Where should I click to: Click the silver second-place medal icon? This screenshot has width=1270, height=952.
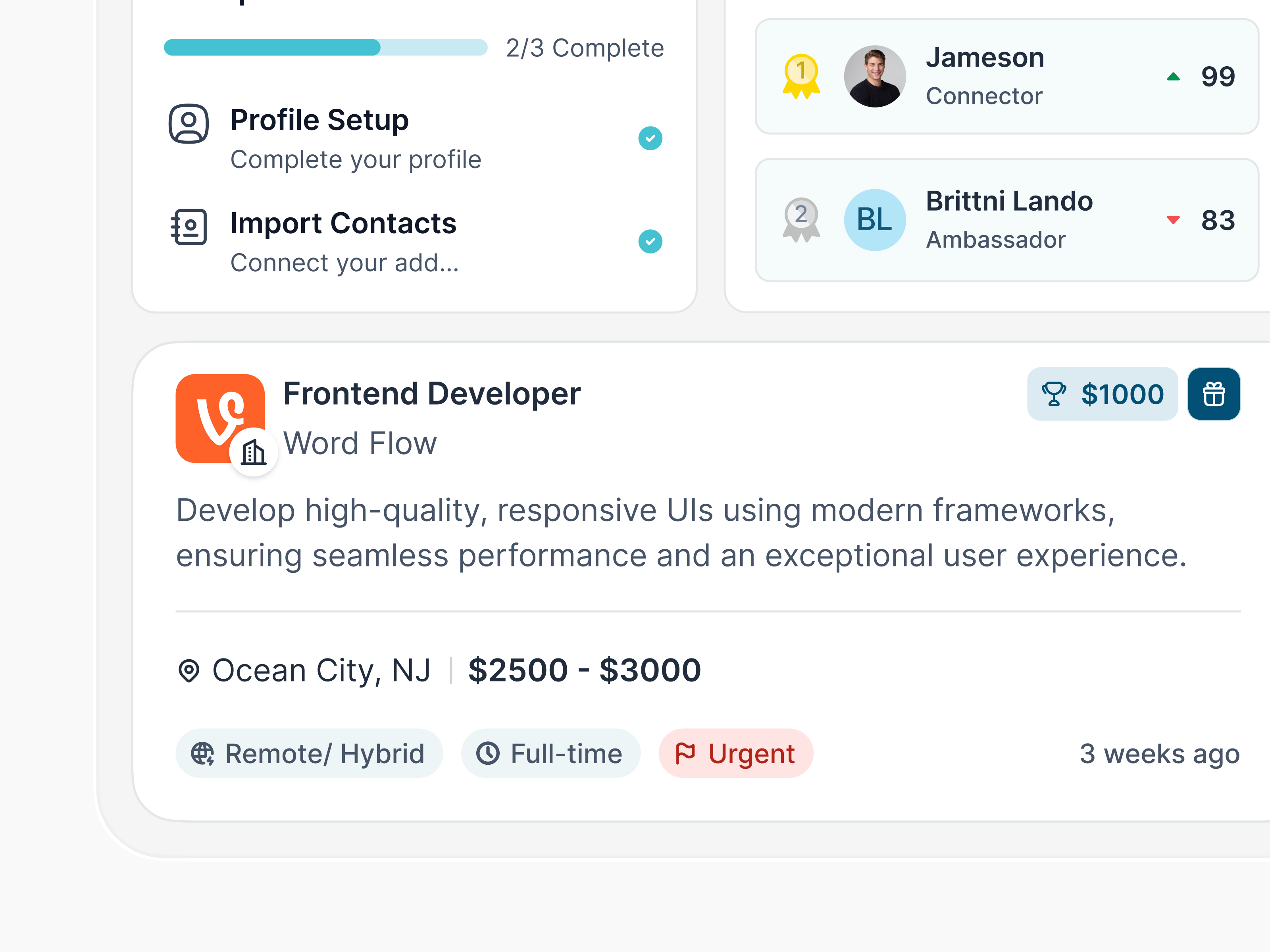click(801, 219)
